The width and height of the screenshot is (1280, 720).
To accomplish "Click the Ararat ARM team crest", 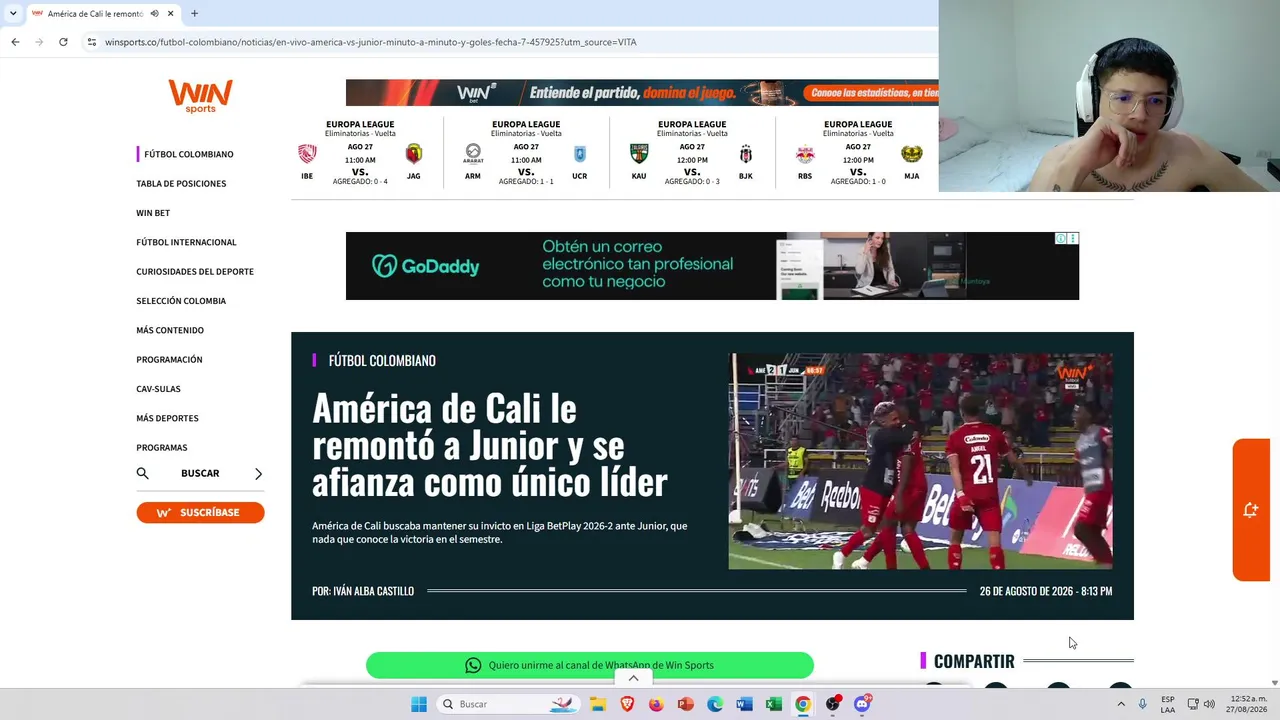I will 473,154.
